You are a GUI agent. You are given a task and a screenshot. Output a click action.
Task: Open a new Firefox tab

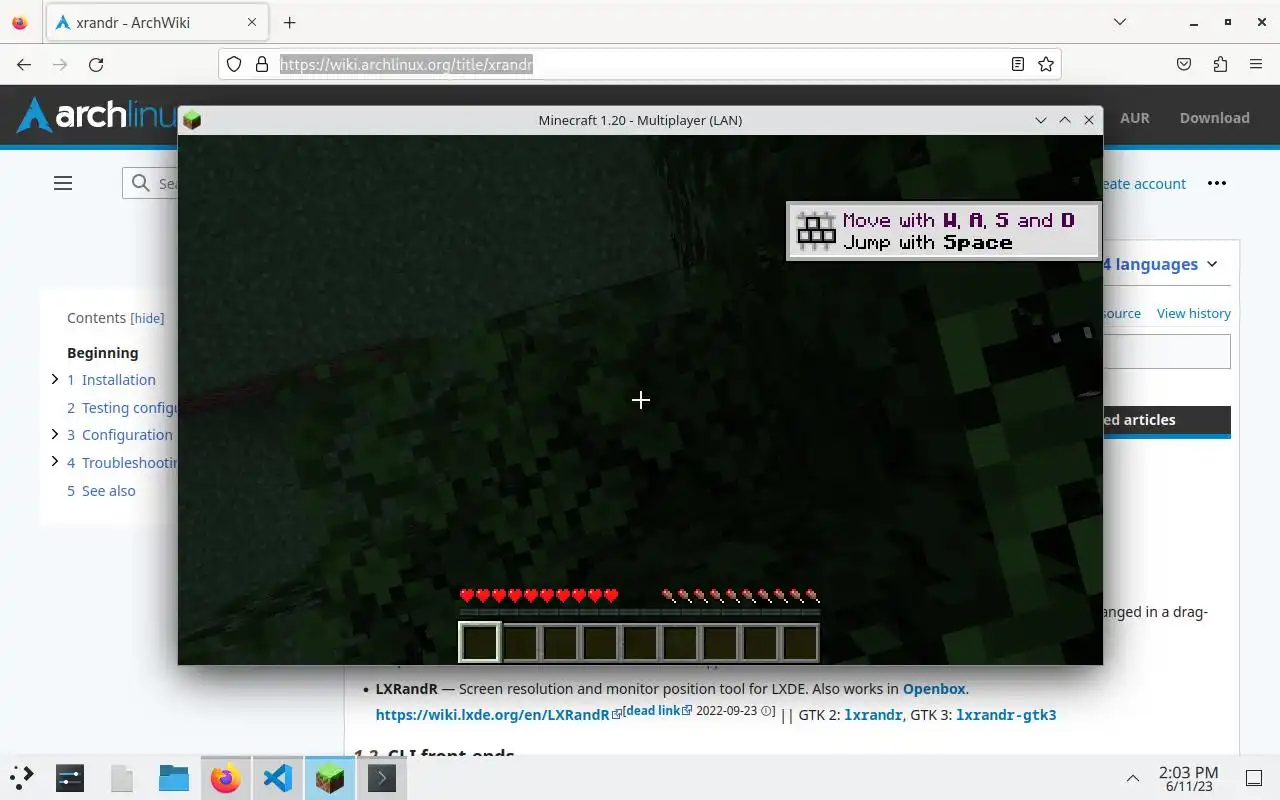click(x=289, y=22)
